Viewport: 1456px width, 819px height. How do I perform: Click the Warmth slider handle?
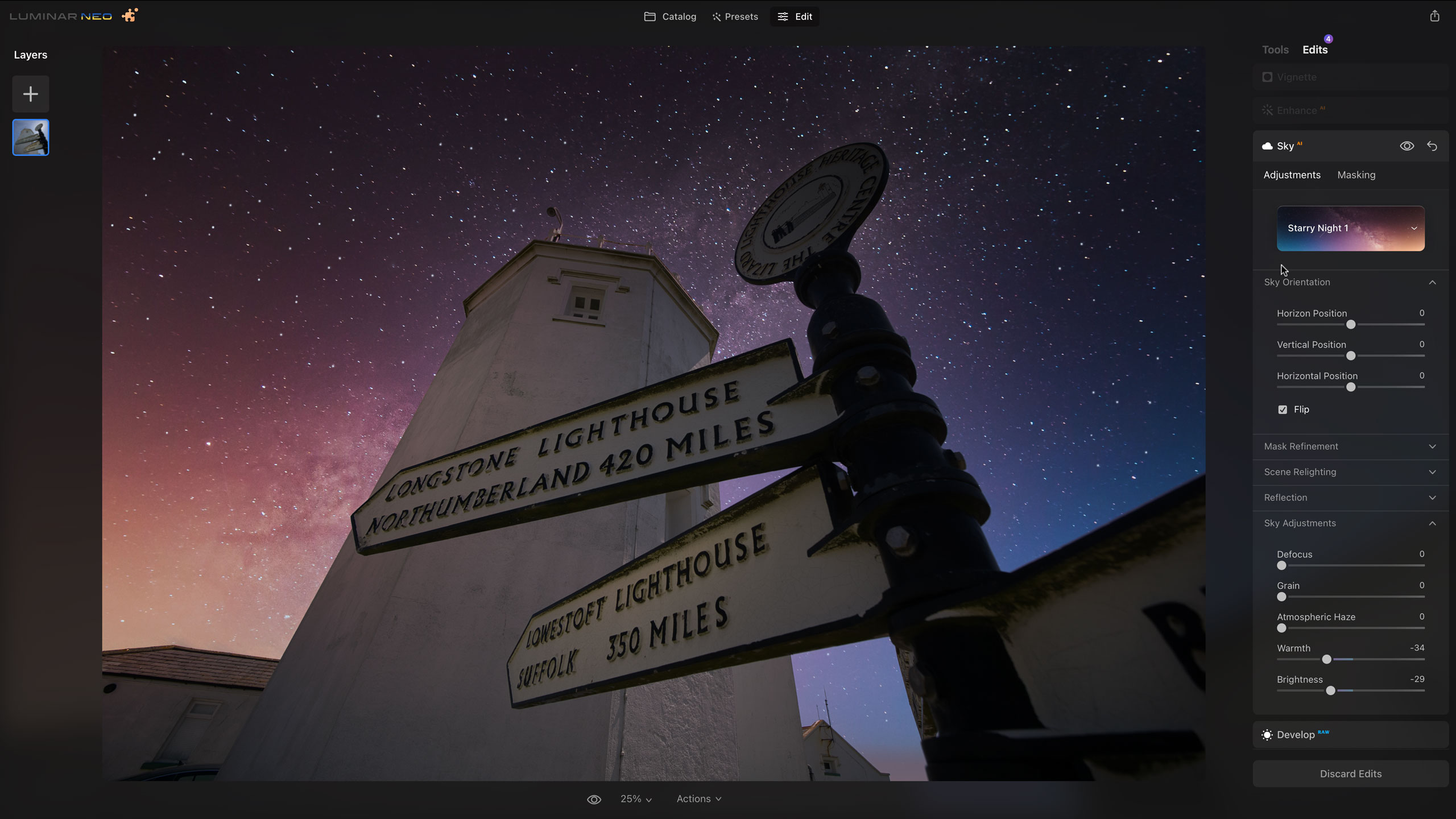pos(1327,659)
